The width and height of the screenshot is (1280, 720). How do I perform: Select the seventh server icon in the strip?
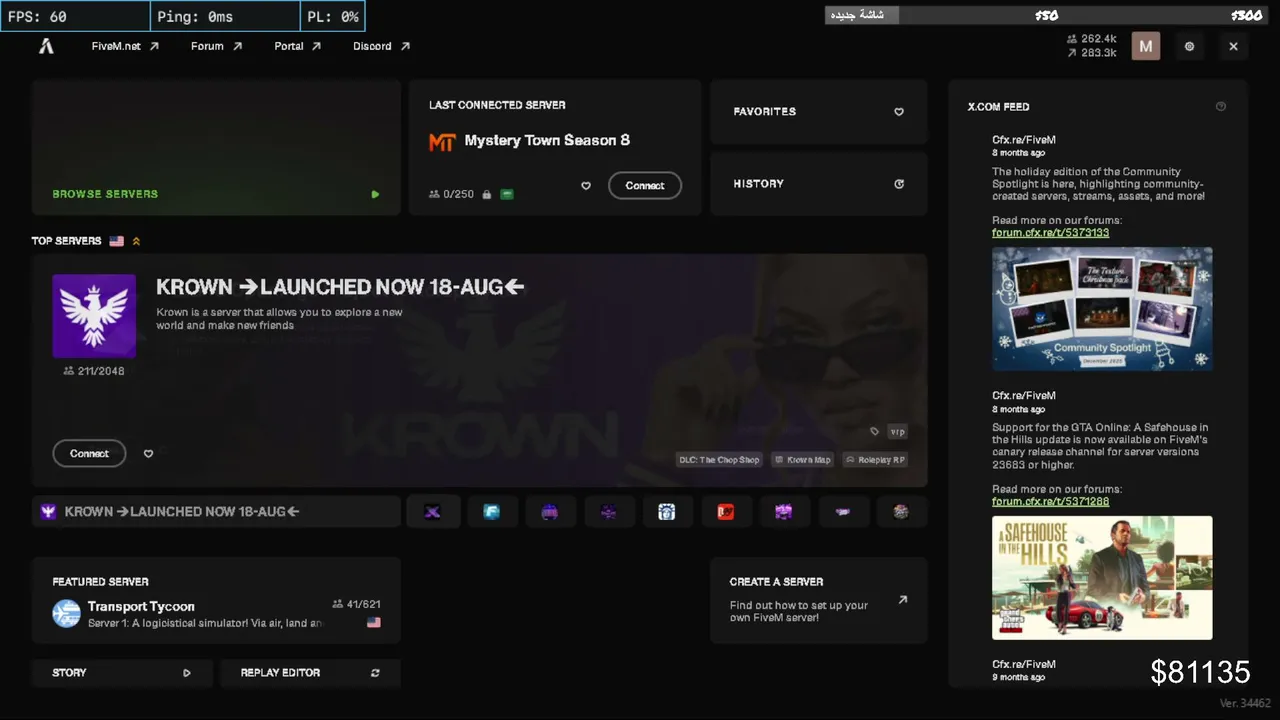(x=784, y=512)
